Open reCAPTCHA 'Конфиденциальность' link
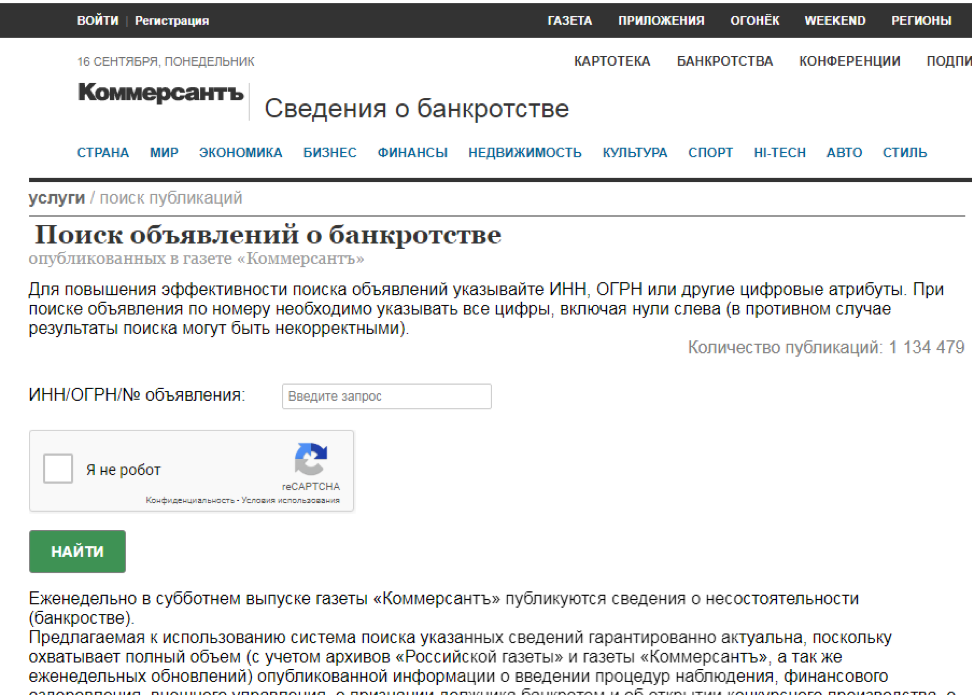This screenshot has height=695, width=972. click(x=190, y=500)
